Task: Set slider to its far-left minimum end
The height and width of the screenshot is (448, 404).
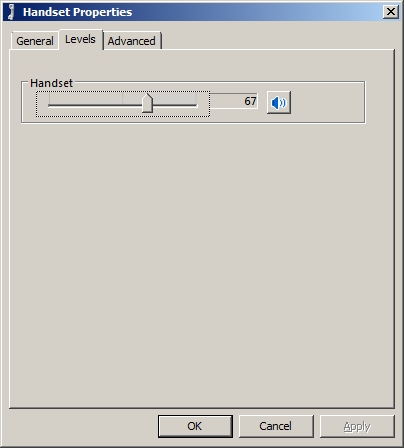Action: point(49,106)
